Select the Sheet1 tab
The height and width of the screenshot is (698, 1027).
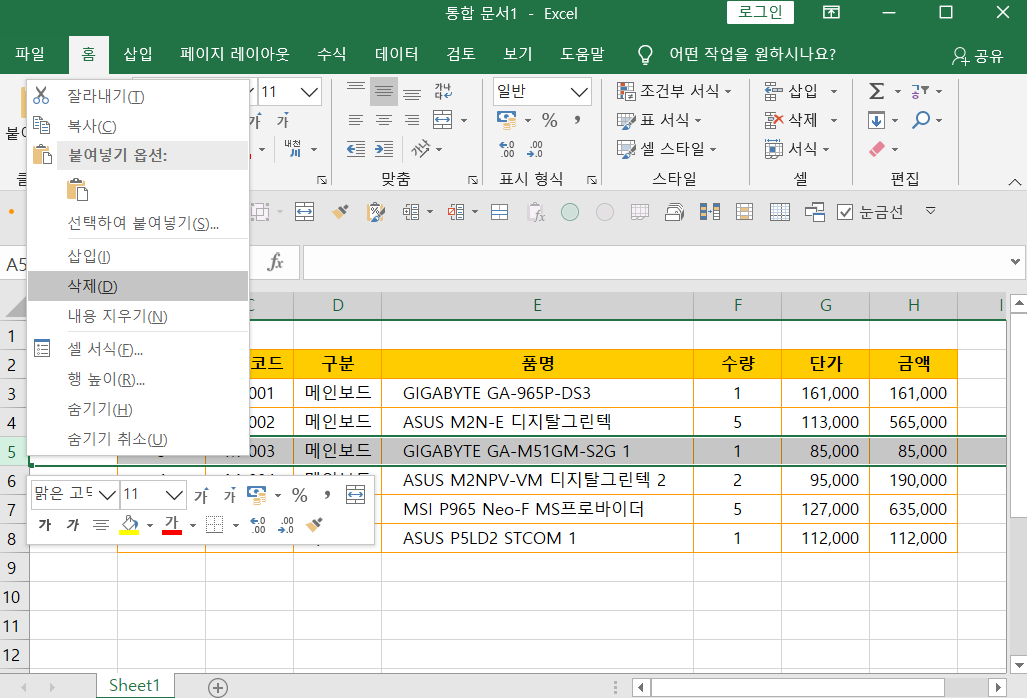pyautogui.click(x=134, y=686)
